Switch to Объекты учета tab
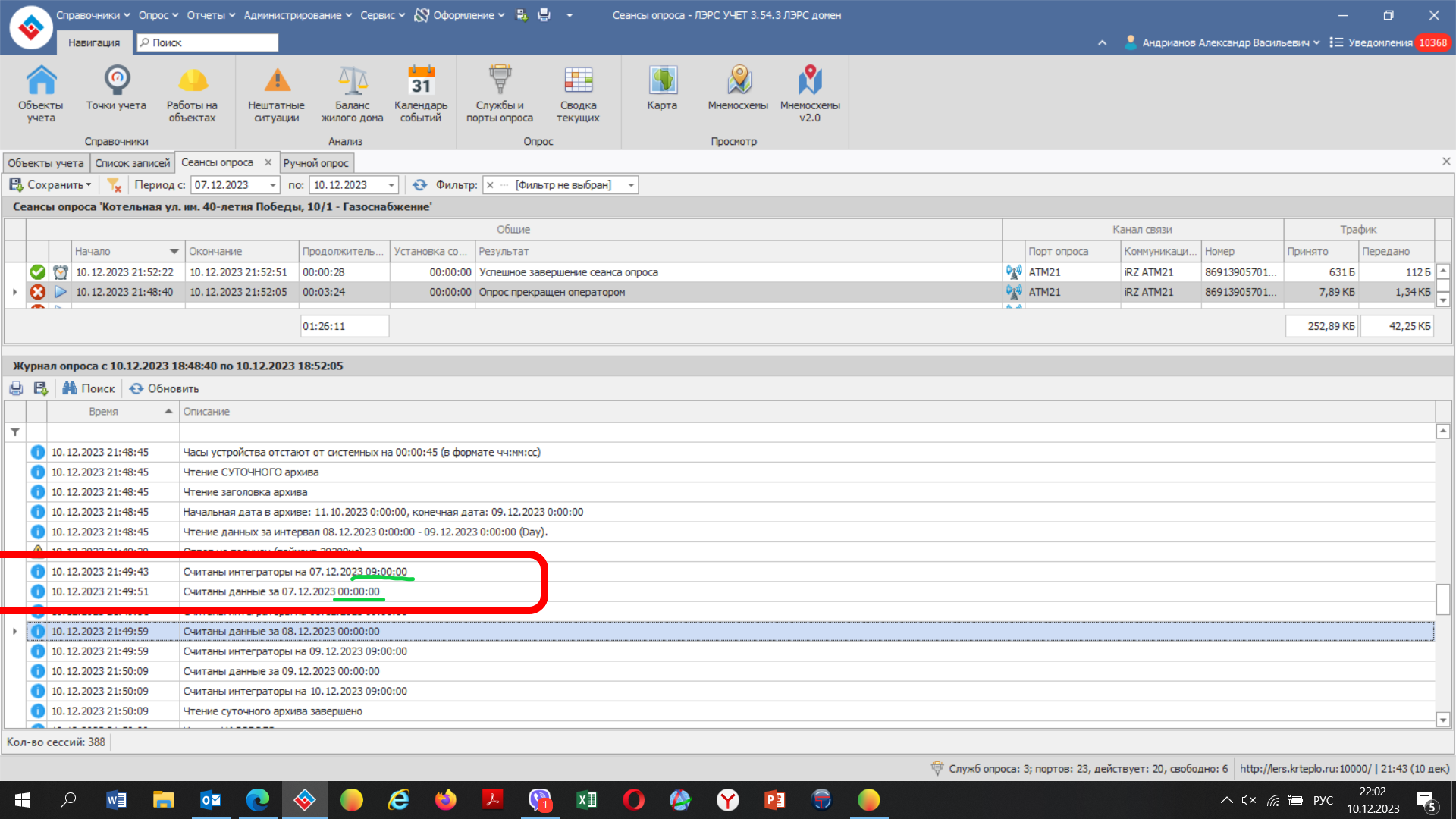Viewport: 1456px width, 819px height. (45, 163)
